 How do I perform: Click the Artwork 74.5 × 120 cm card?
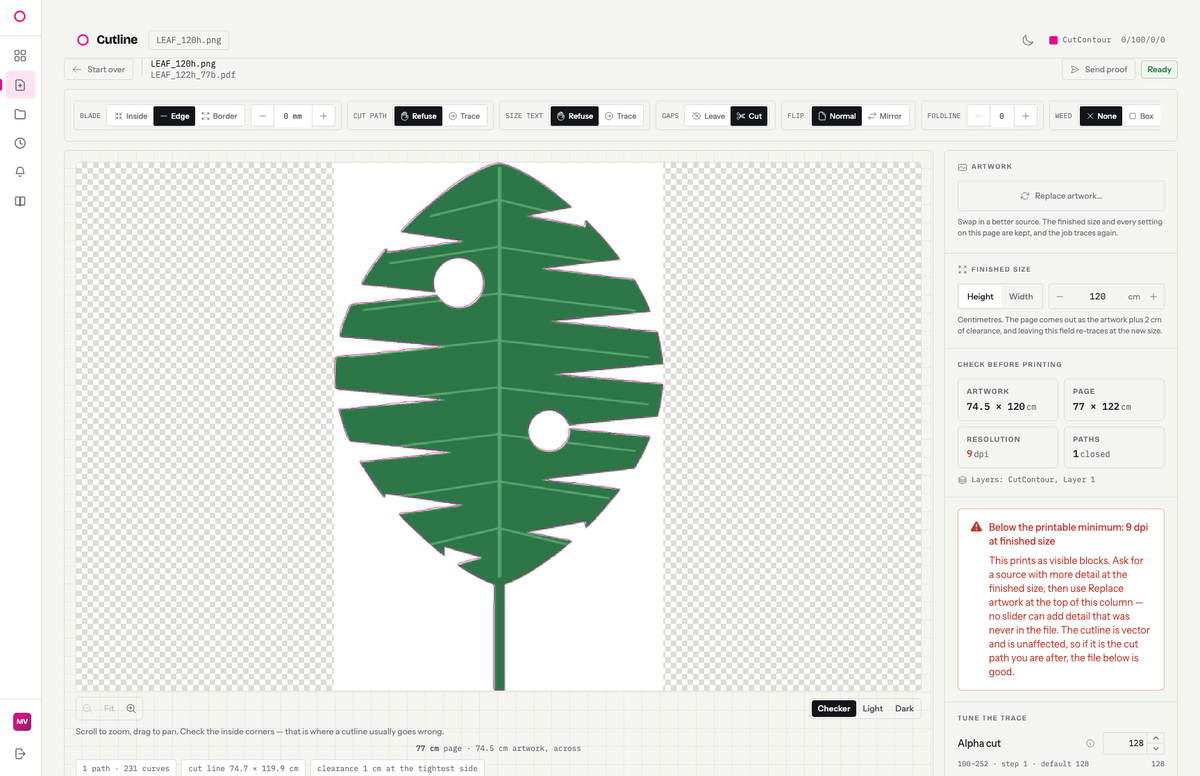[1007, 399]
